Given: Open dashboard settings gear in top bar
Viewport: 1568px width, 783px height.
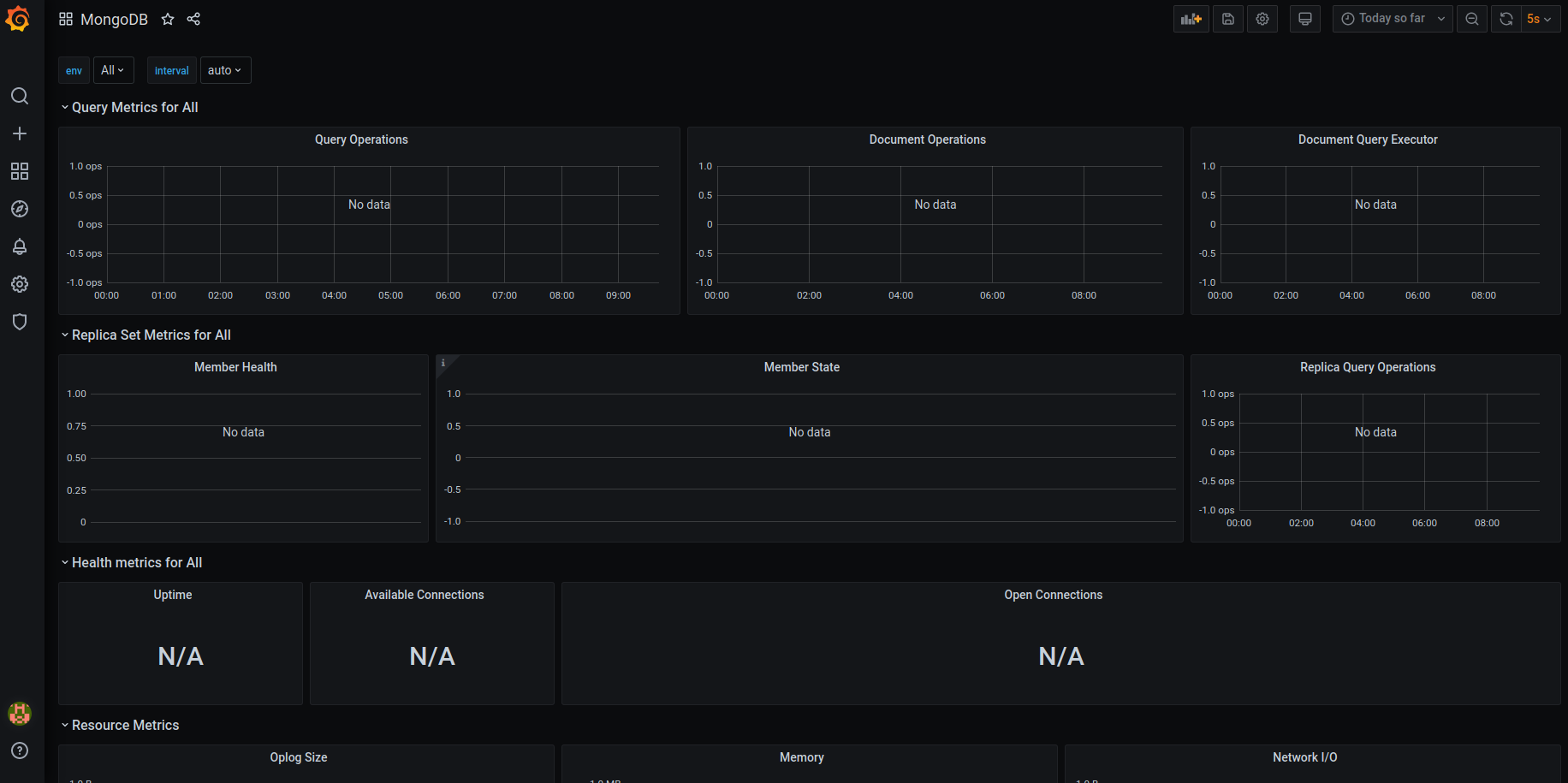Looking at the screenshot, I should (x=1262, y=19).
